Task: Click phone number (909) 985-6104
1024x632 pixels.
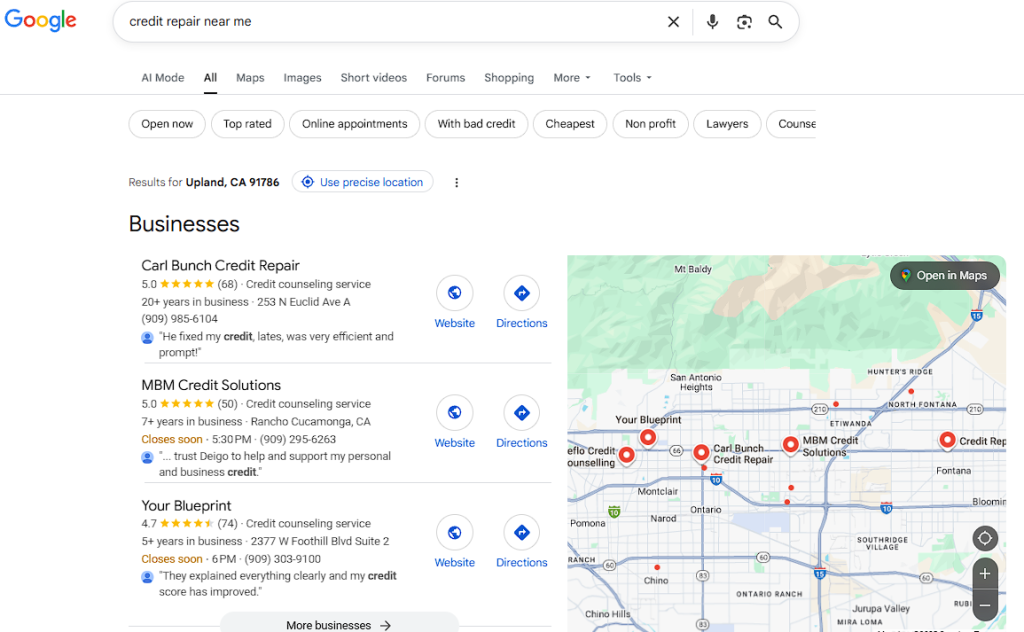Action: (180, 319)
